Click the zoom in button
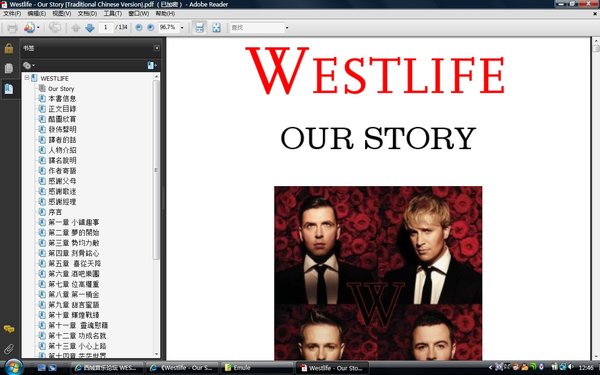Screen dimensions: 600x375 click(x=151, y=28)
